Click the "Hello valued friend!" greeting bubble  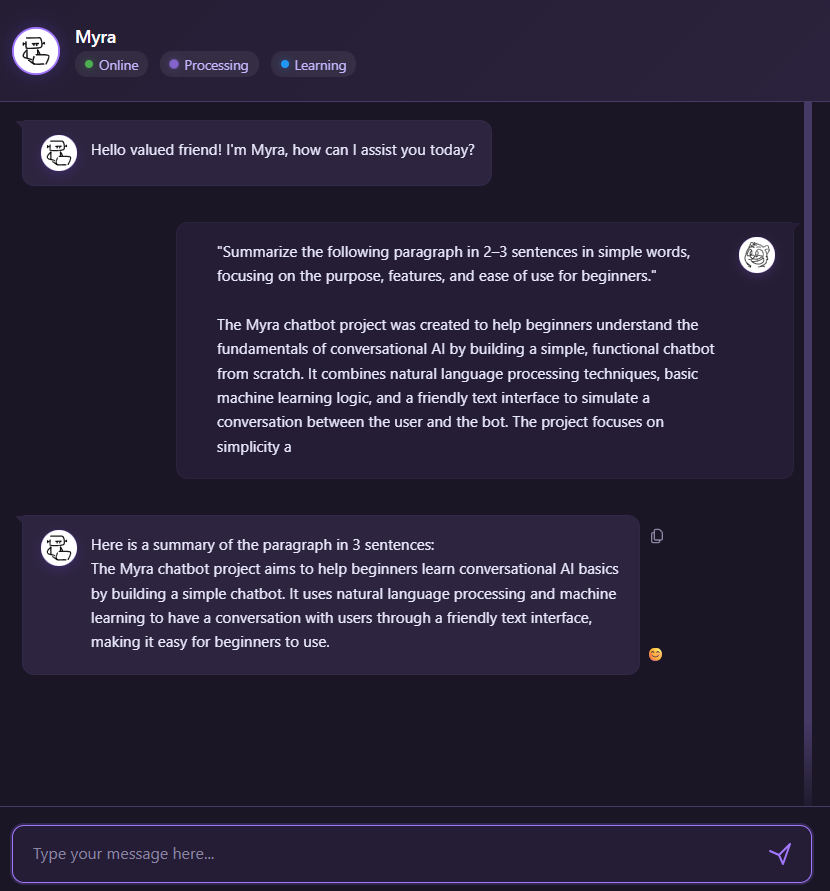tap(283, 151)
